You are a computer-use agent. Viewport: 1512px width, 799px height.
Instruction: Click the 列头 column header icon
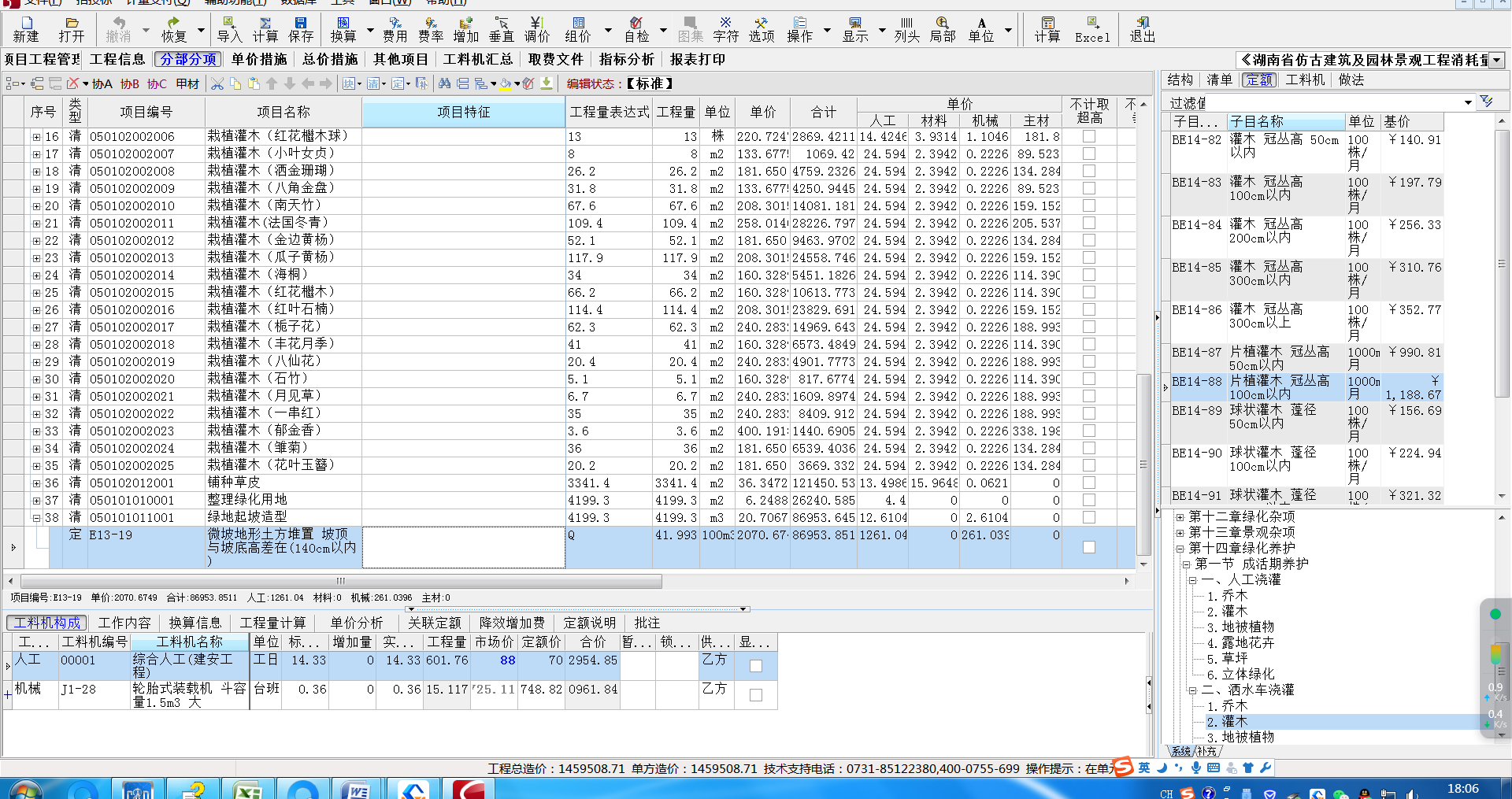[x=907, y=29]
